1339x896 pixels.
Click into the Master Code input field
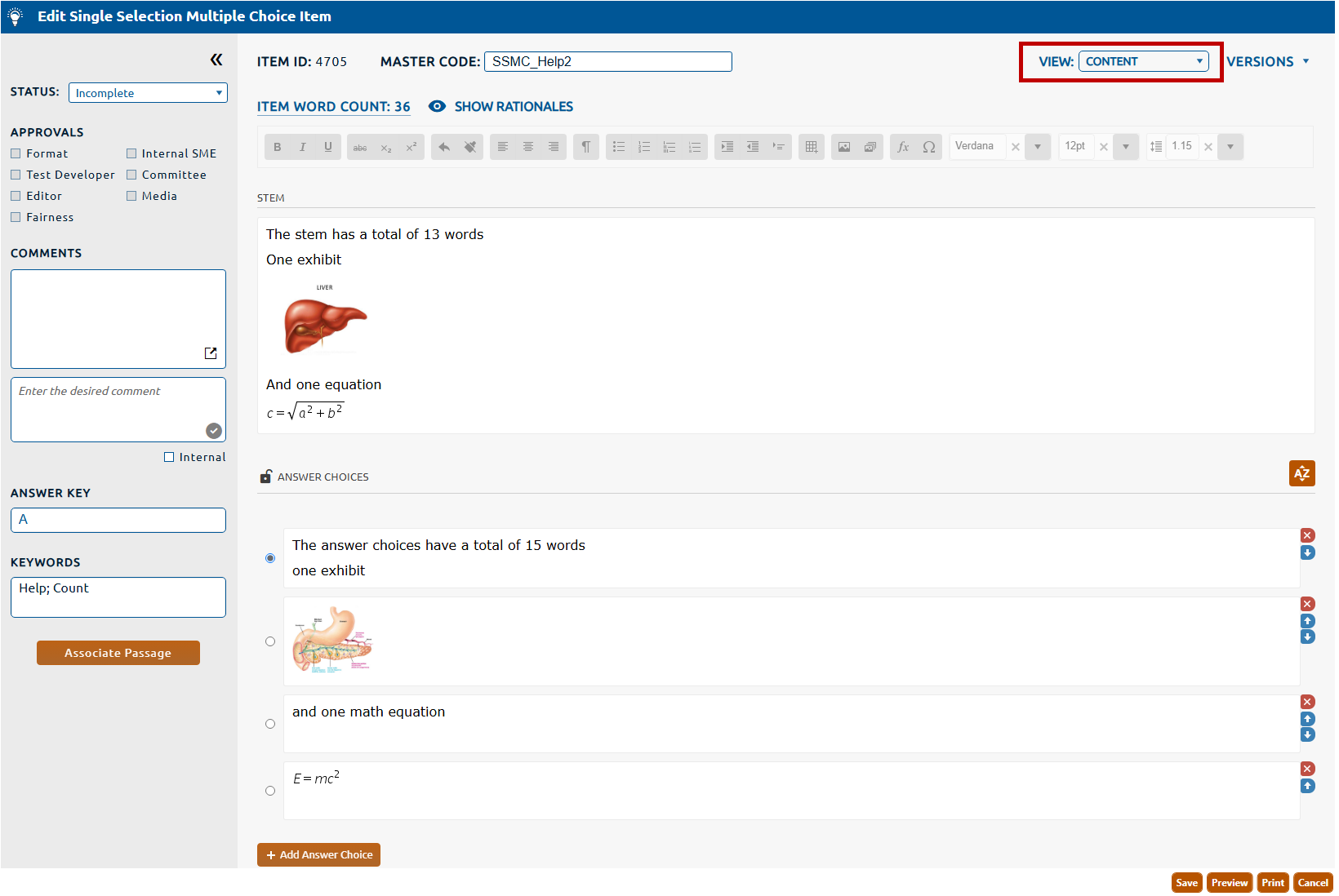click(607, 62)
